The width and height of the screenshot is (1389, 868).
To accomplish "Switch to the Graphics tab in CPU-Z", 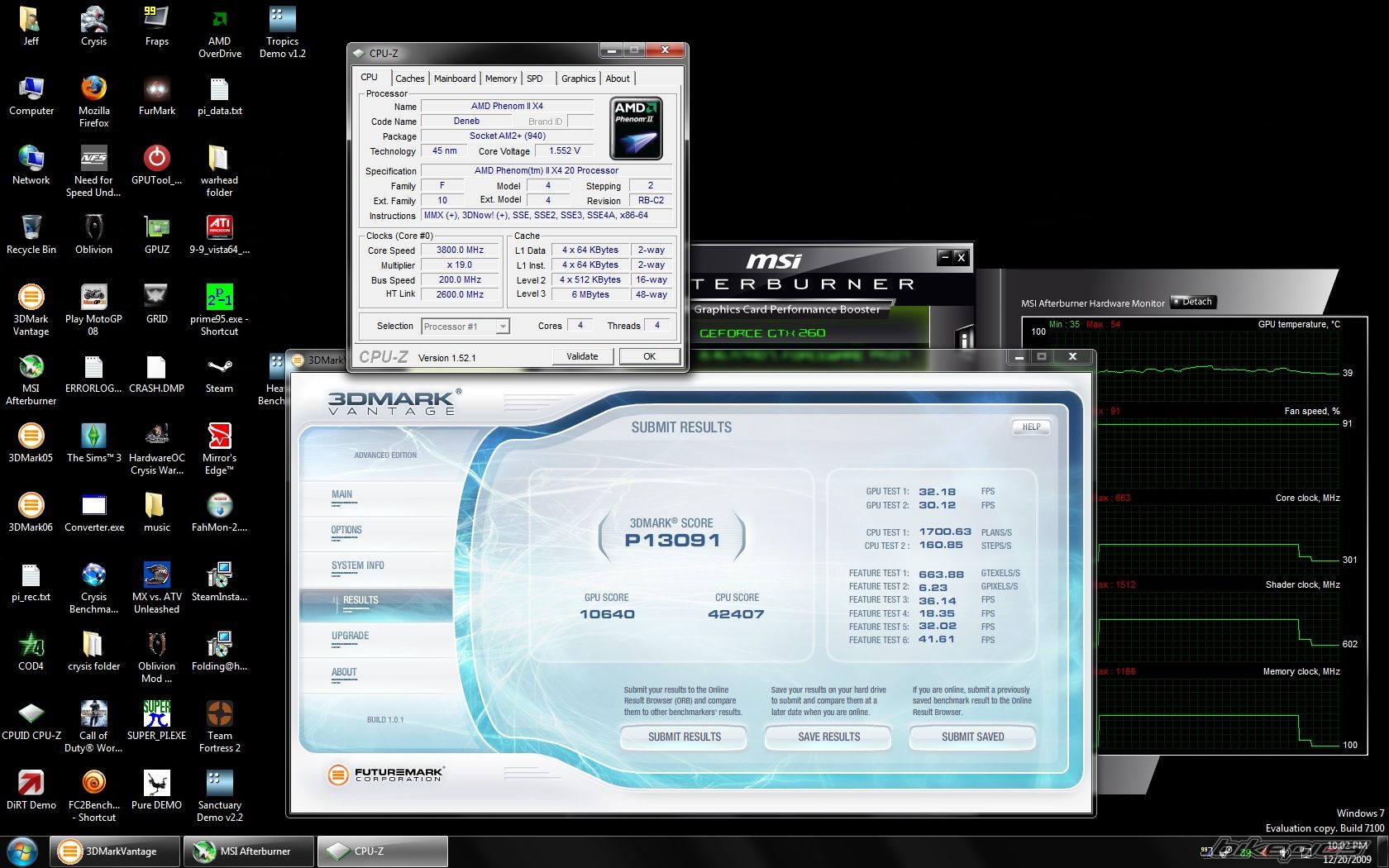I will point(578,79).
